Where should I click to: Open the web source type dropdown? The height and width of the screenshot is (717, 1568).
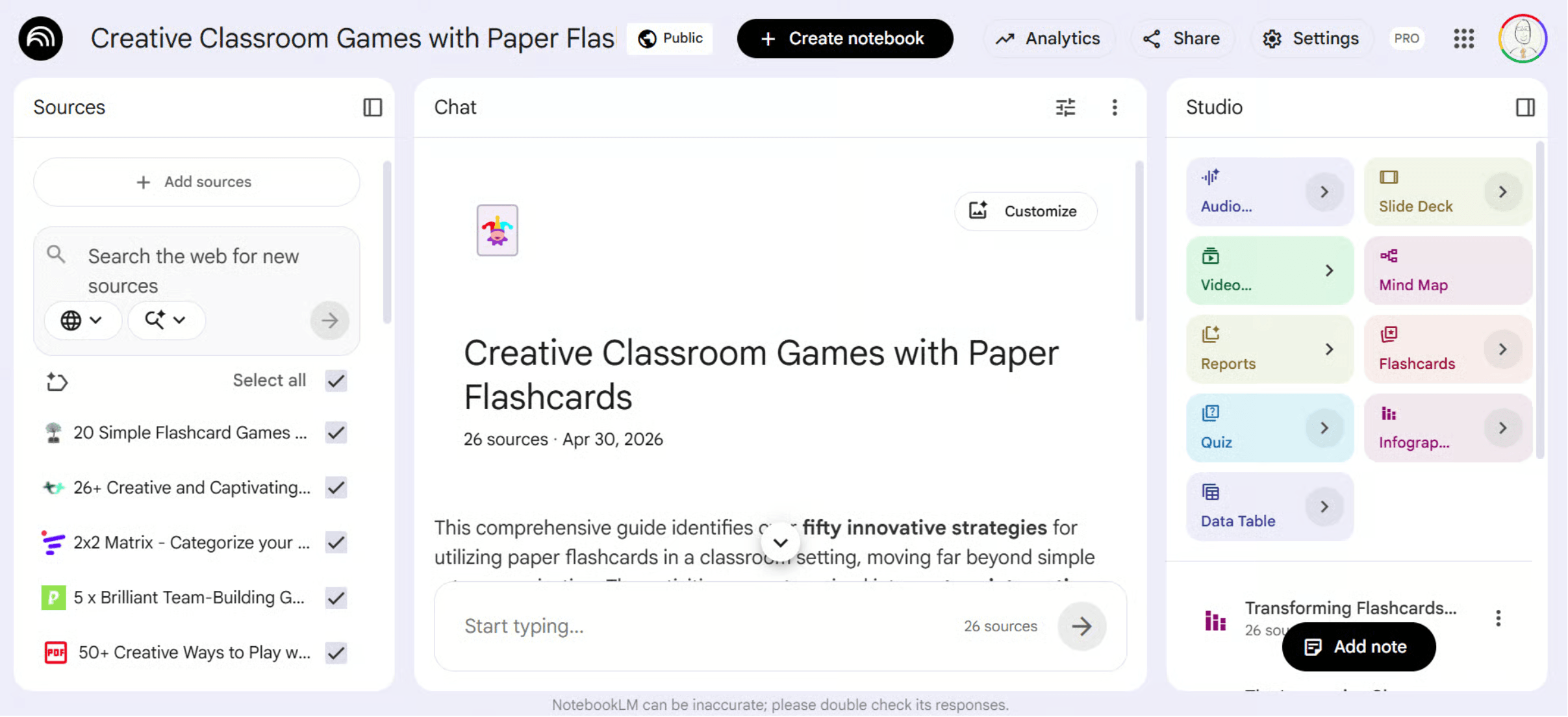click(x=82, y=320)
